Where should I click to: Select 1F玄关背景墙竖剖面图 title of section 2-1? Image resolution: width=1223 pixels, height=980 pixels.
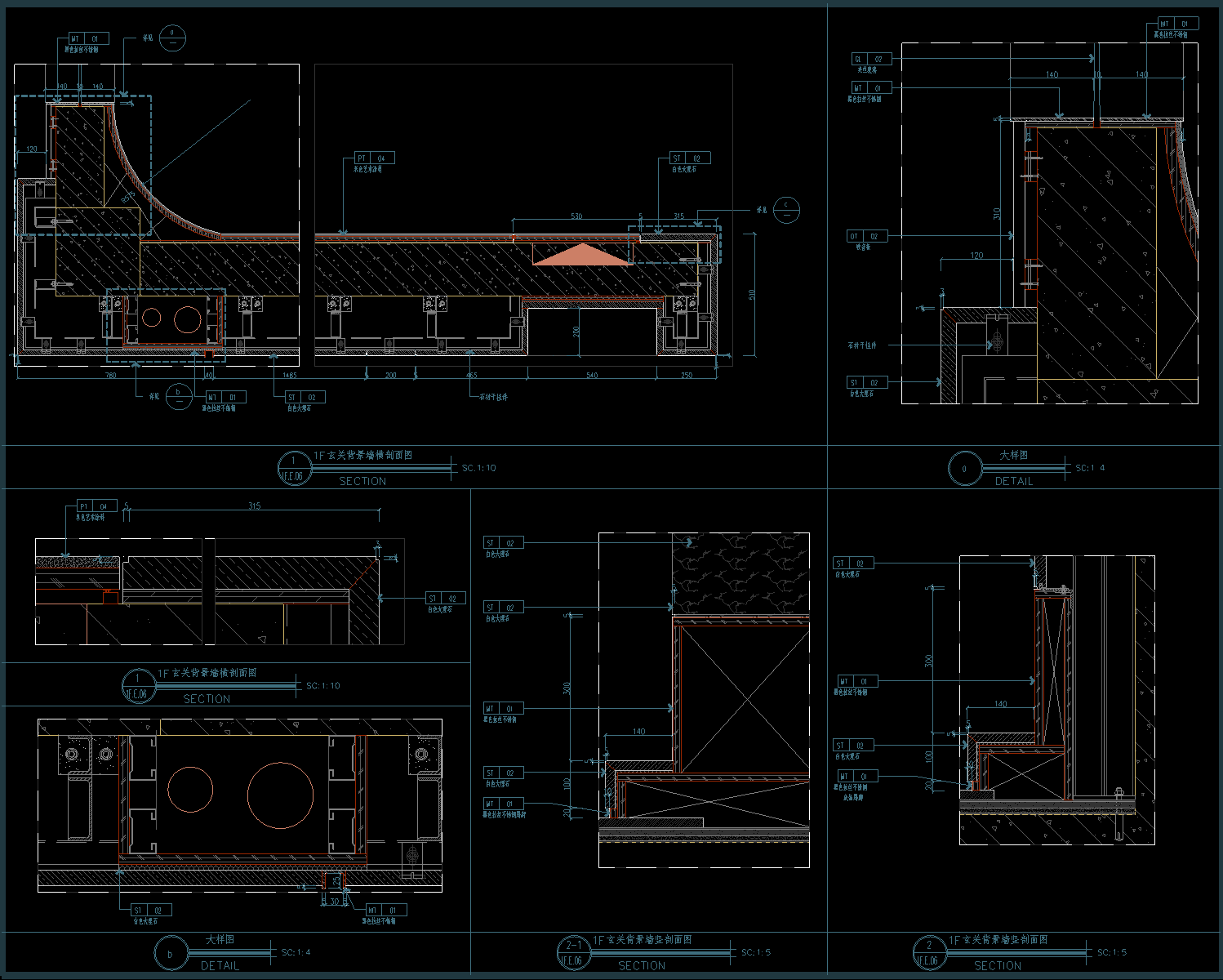click(x=643, y=940)
